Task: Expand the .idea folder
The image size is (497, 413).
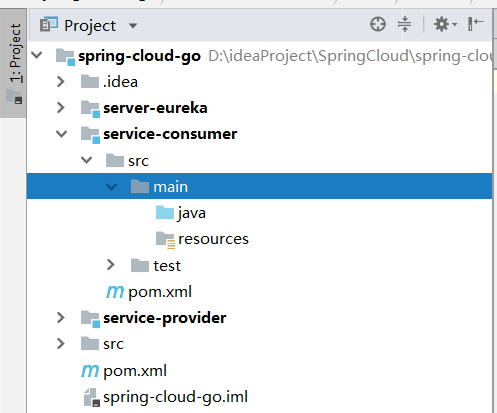Action: click(x=61, y=82)
